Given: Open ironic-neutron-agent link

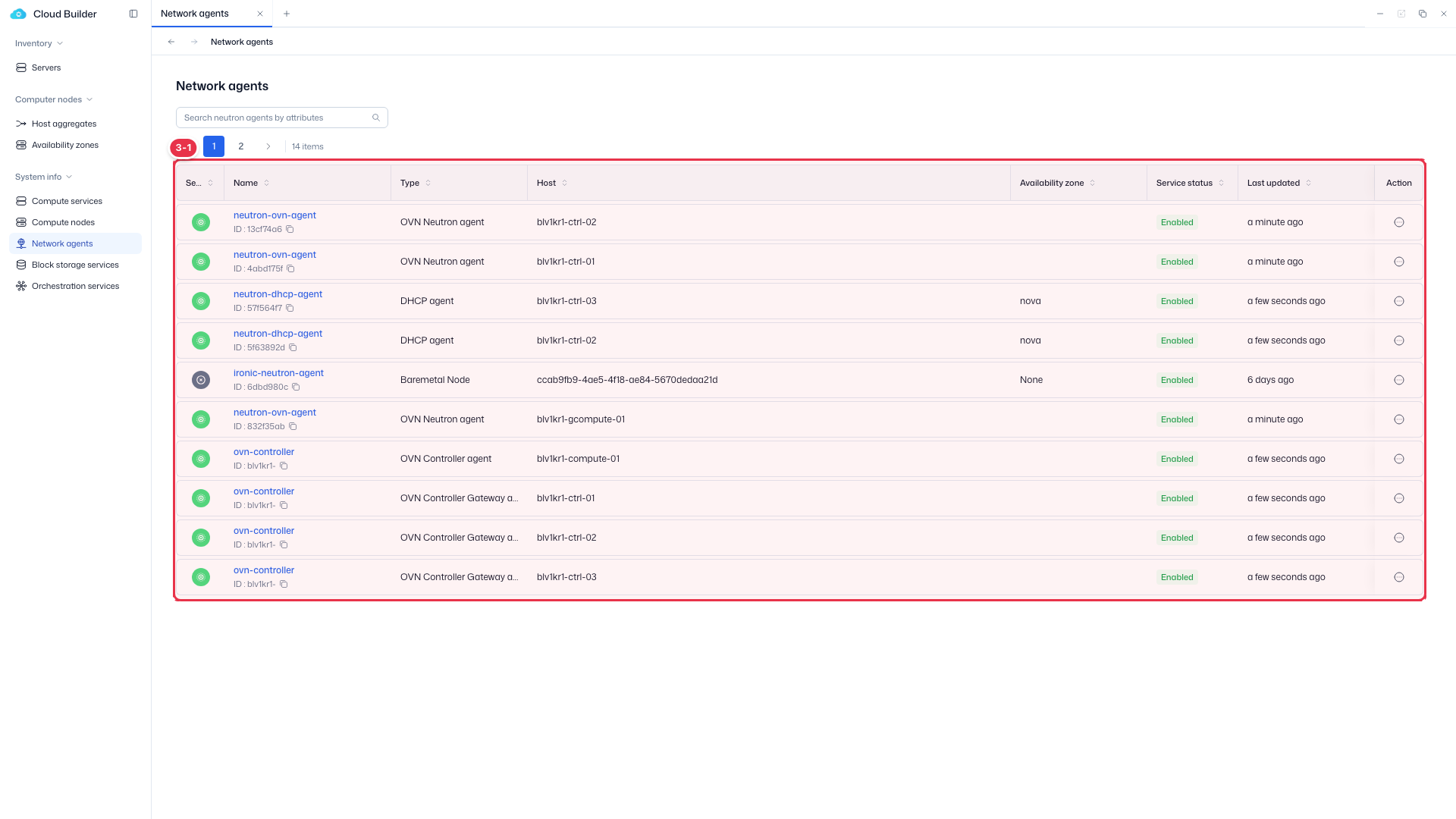Looking at the screenshot, I should [x=278, y=373].
